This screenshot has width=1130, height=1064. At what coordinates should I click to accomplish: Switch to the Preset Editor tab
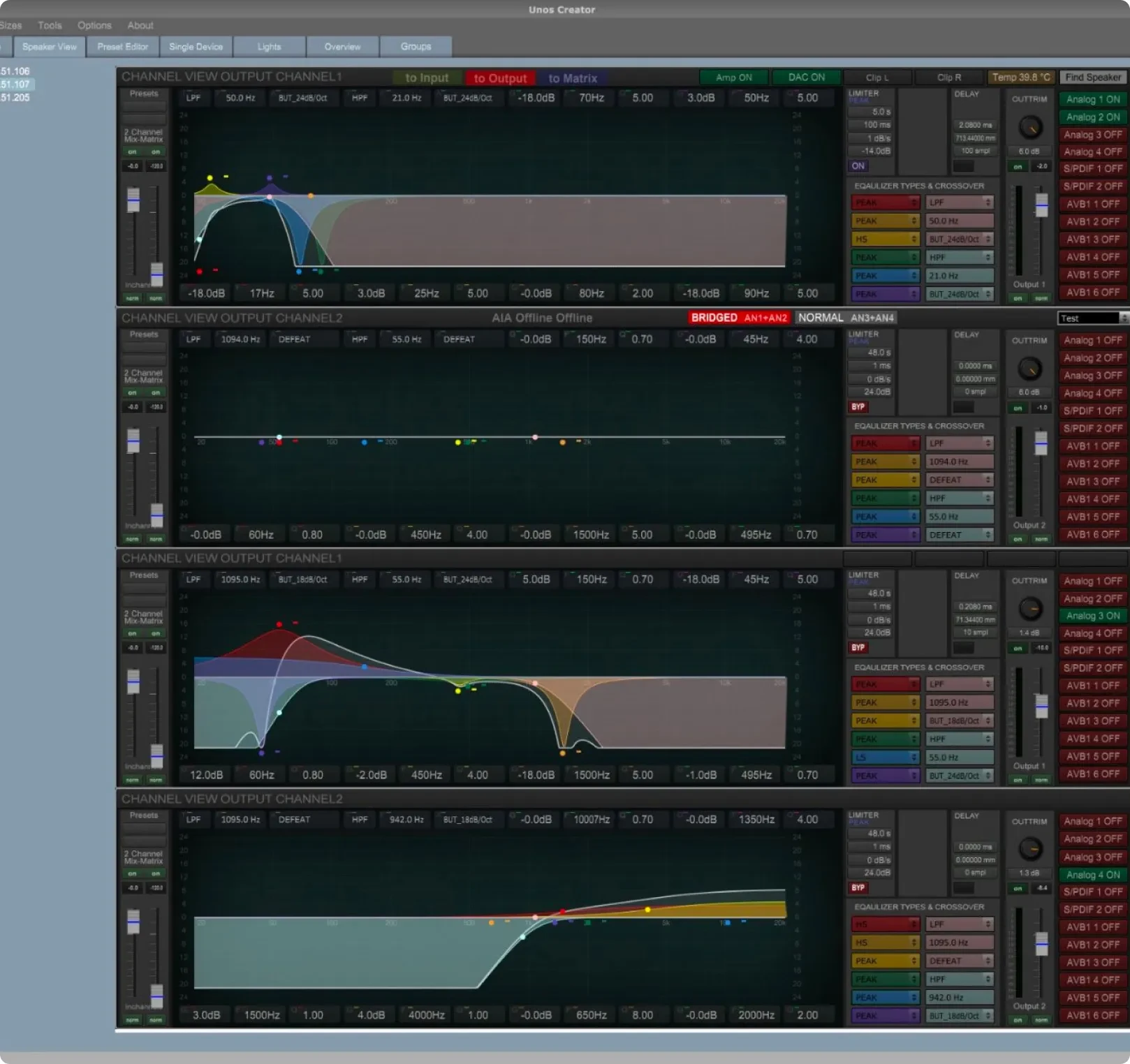pos(123,47)
